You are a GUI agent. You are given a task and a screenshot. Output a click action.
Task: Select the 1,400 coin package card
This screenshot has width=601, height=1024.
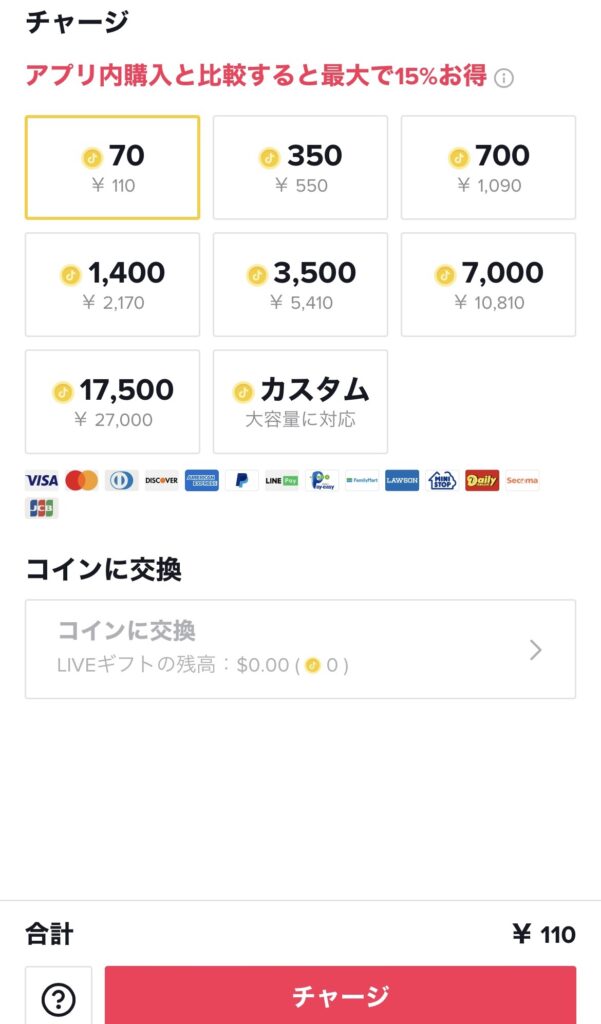pos(112,284)
